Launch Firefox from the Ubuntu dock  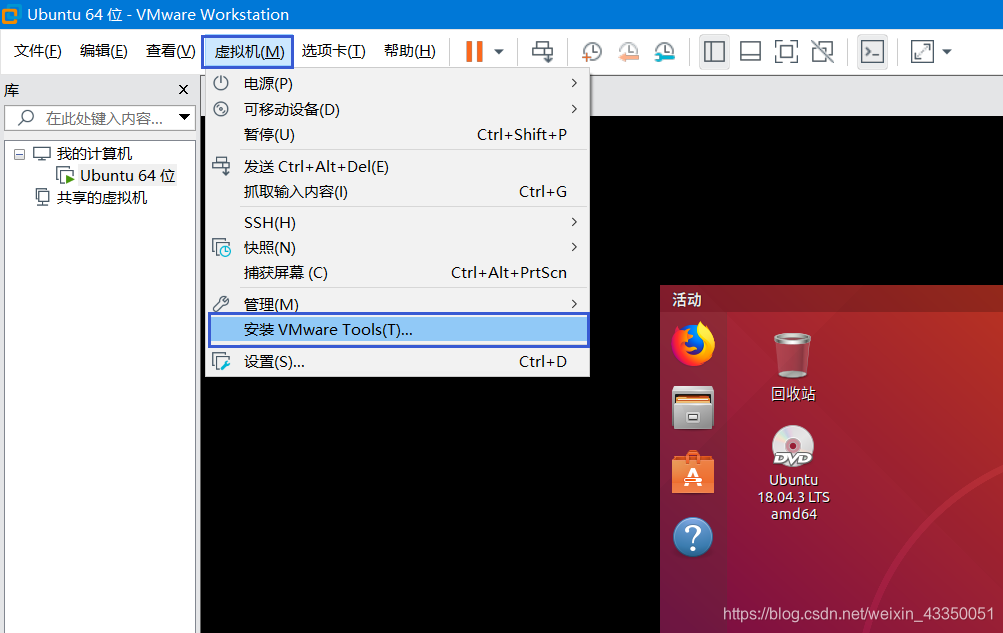click(x=693, y=344)
